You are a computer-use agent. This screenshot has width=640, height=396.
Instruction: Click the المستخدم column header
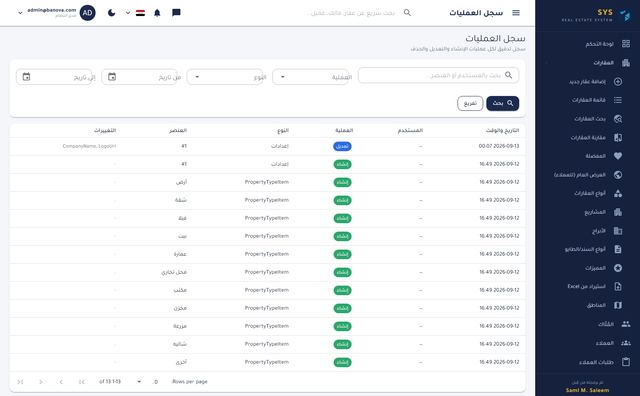tap(410, 130)
